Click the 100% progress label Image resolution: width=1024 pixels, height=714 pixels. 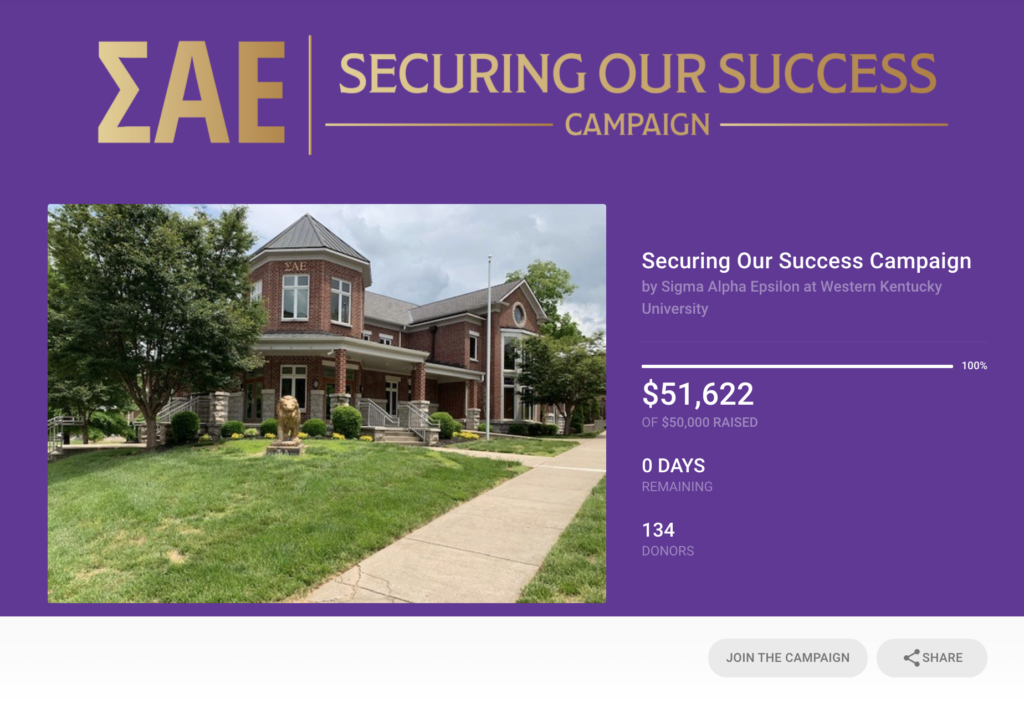pos(974,366)
